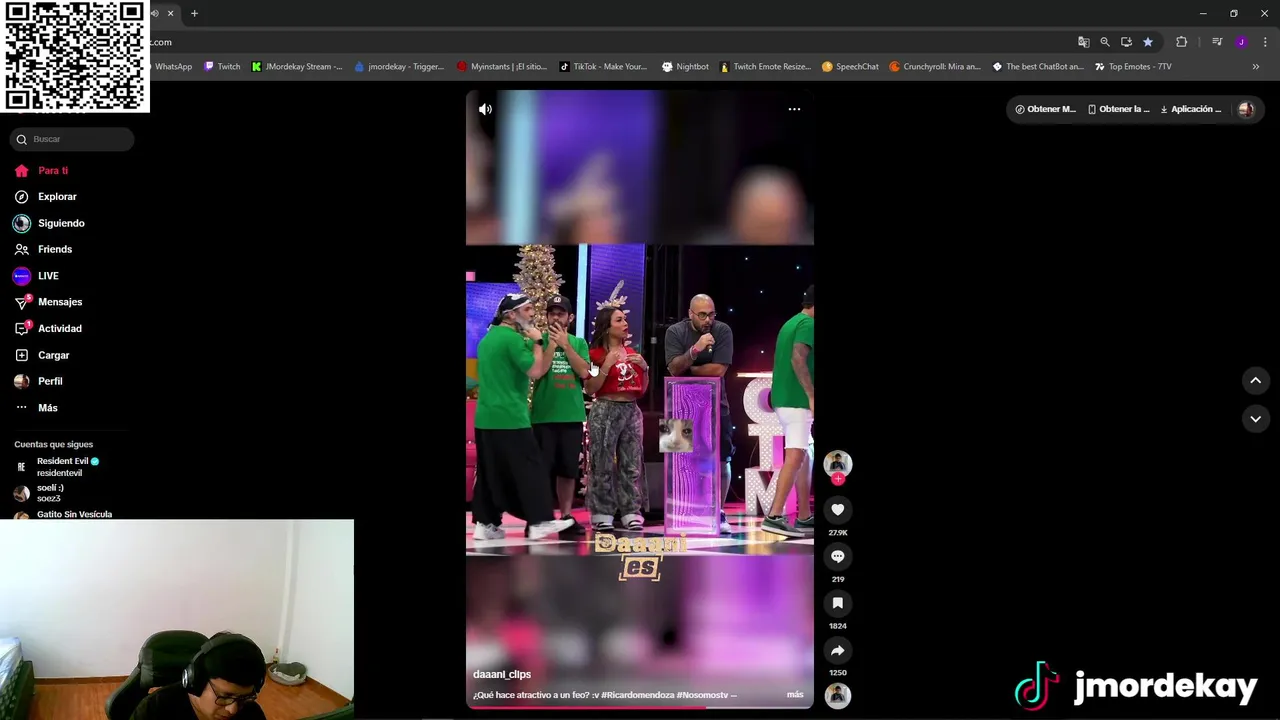
Task: Click the daaani_clips username
Action: click(502, 674)
